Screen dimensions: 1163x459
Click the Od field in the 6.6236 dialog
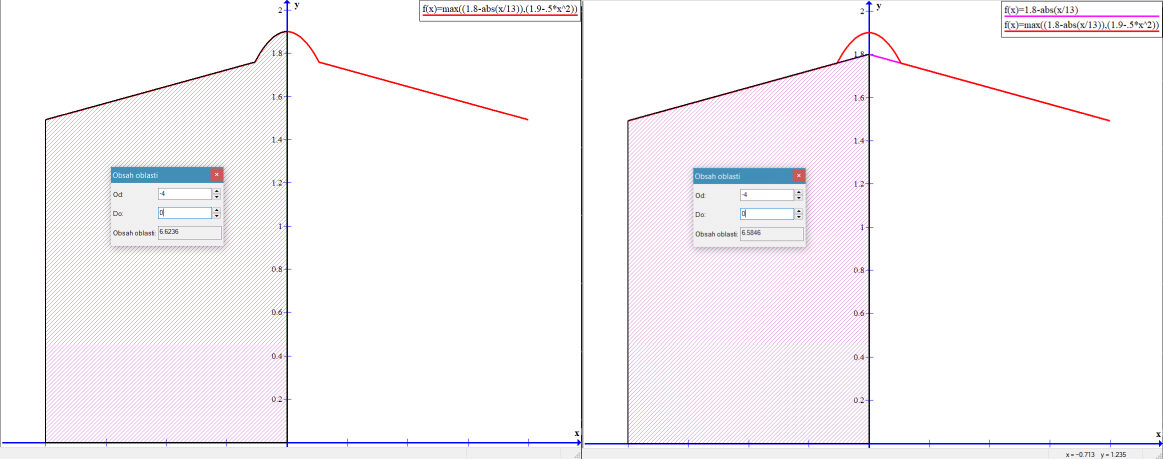pyautogui.click(x=184, y=195)
